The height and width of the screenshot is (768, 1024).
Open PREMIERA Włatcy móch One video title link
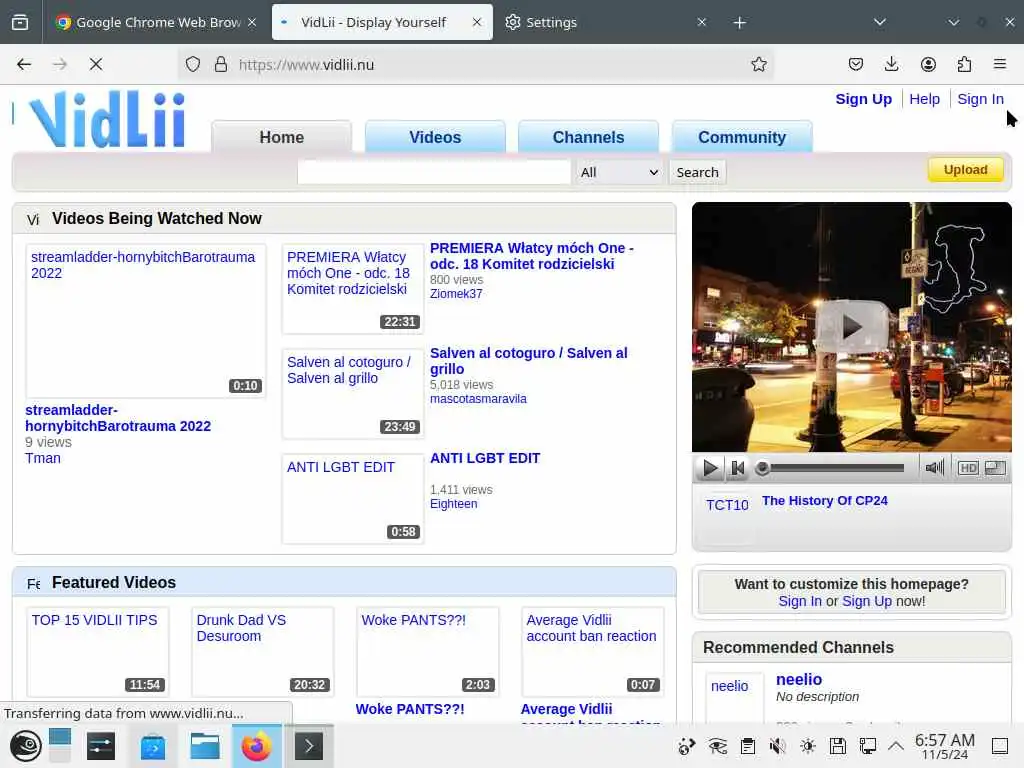coord(532,256)
